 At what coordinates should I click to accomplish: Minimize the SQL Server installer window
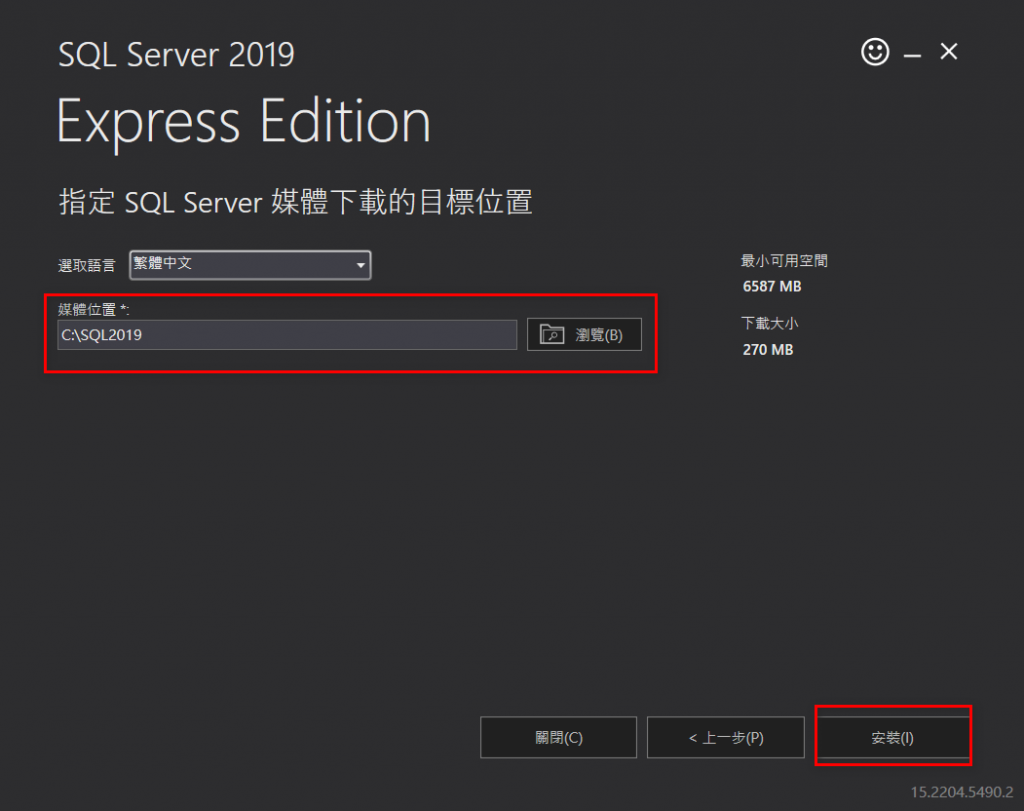[x=912, y=56]
